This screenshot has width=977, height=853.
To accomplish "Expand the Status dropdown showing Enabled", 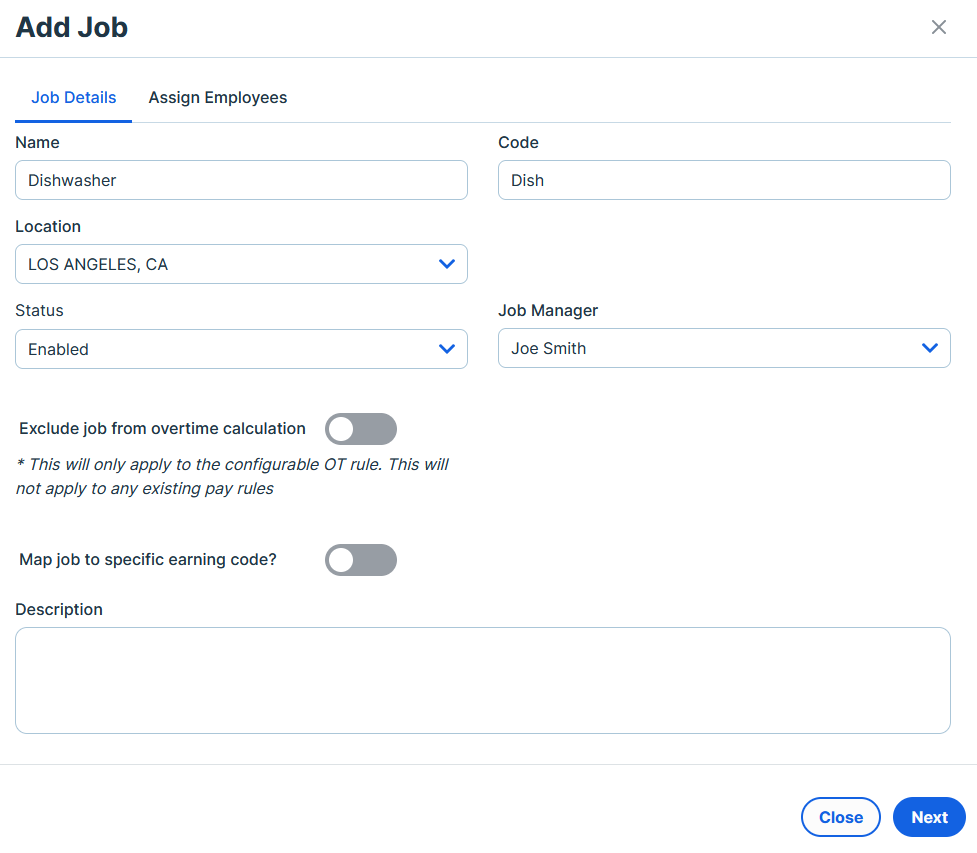I will pyautogui.click(x=241, y=349).
